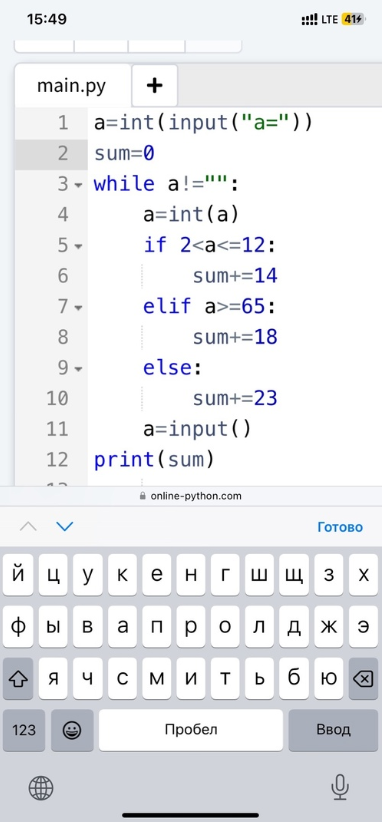Switch to the 123 numeric keyboard

click(24, 730)
